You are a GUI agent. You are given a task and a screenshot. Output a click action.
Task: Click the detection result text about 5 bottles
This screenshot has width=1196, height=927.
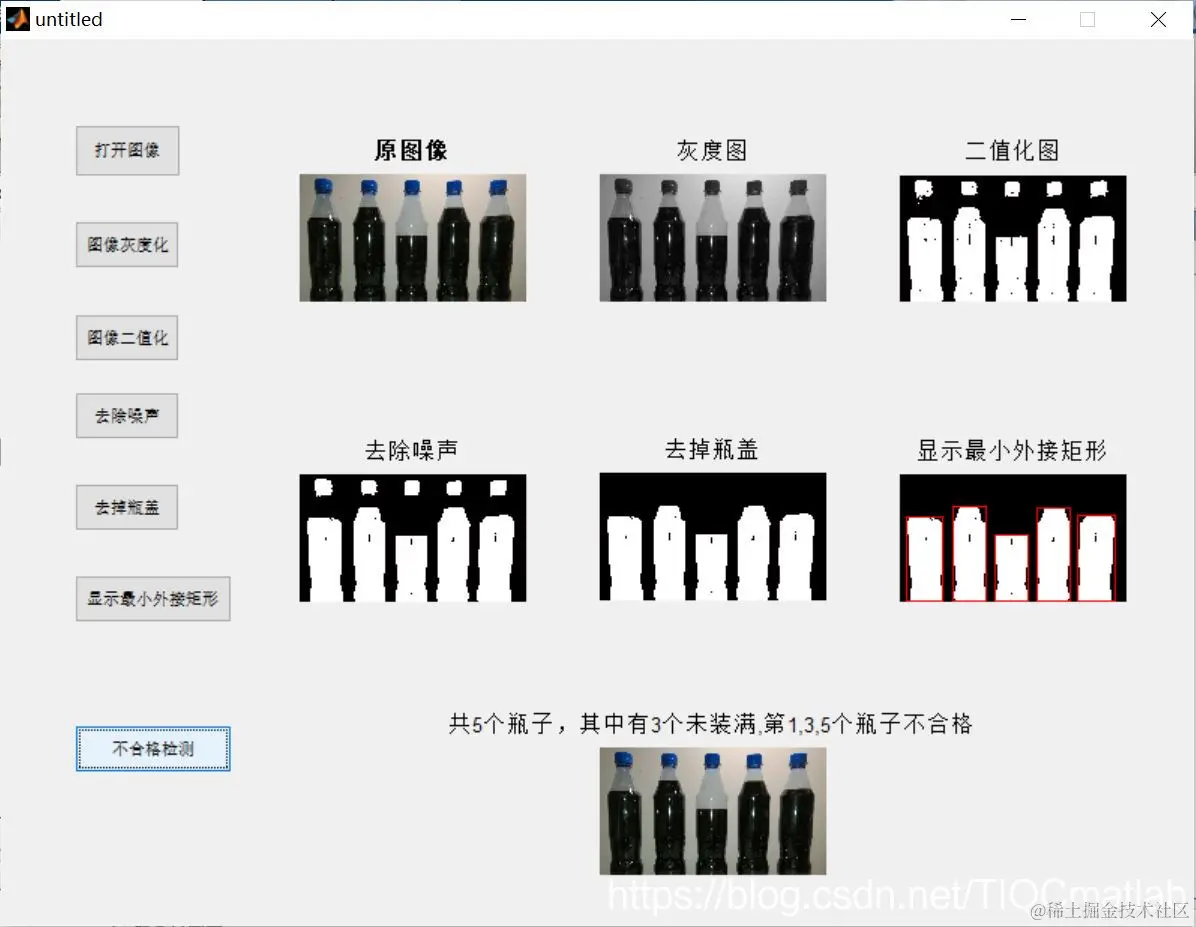click(x=712, y=722)
